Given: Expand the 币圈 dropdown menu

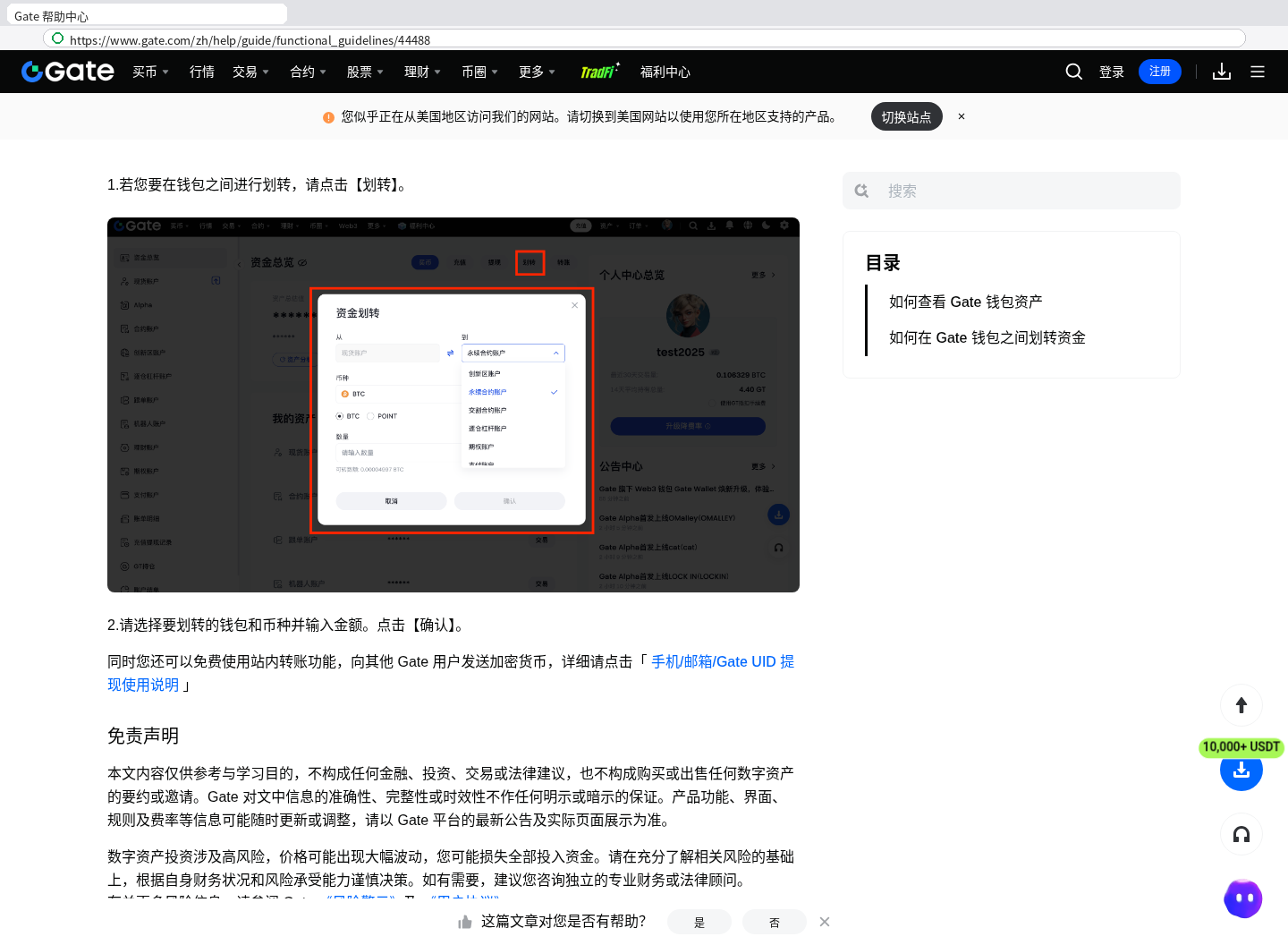Looking at the screenshot, I should [x=479, y=72].
